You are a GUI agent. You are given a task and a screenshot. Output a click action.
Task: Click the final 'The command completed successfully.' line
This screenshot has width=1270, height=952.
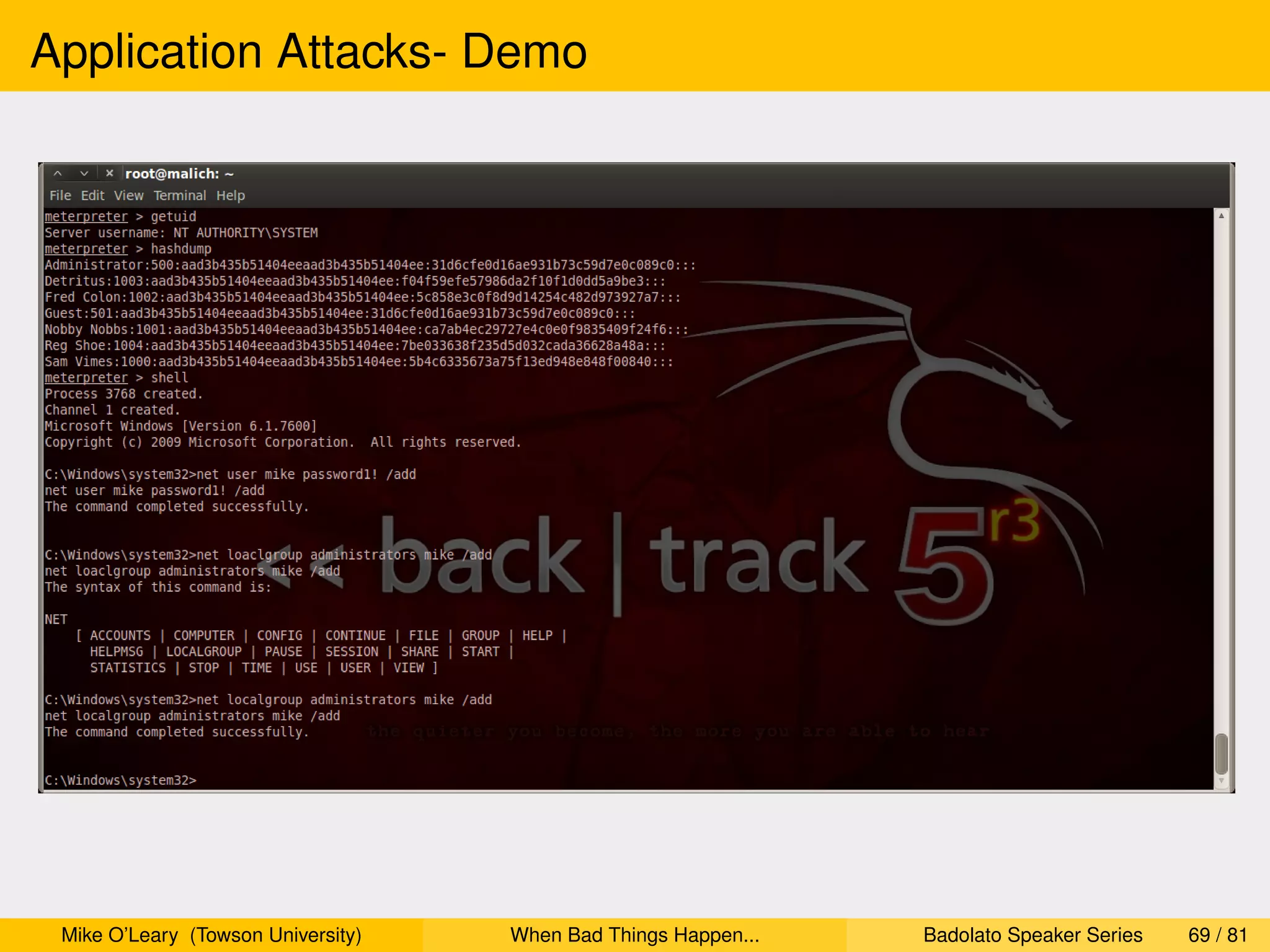[177, 733]
